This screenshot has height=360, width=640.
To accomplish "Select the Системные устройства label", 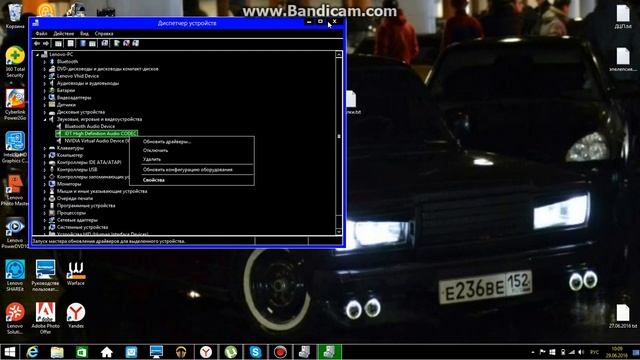I will [82, 227].
